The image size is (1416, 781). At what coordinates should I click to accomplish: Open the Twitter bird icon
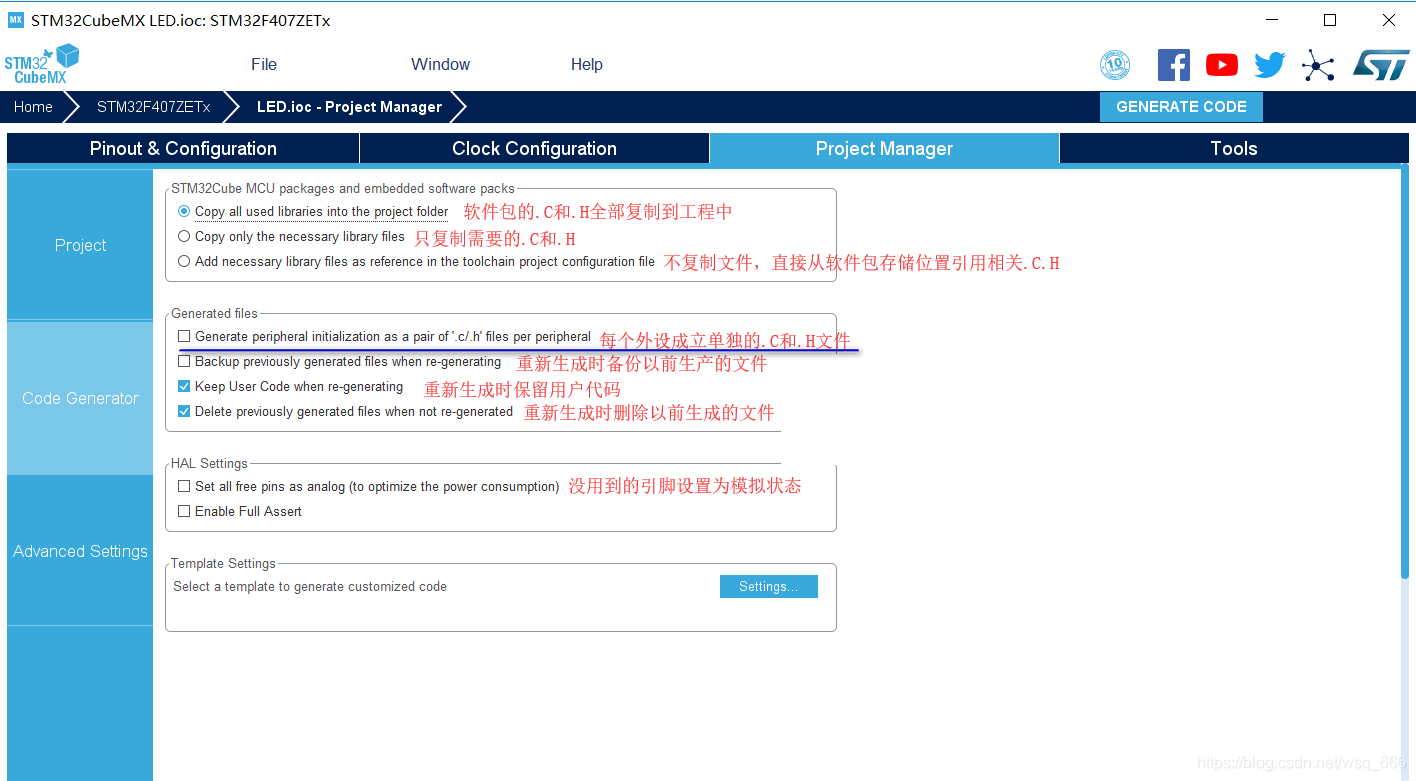pyautogui.click(x=1270, y=65)
